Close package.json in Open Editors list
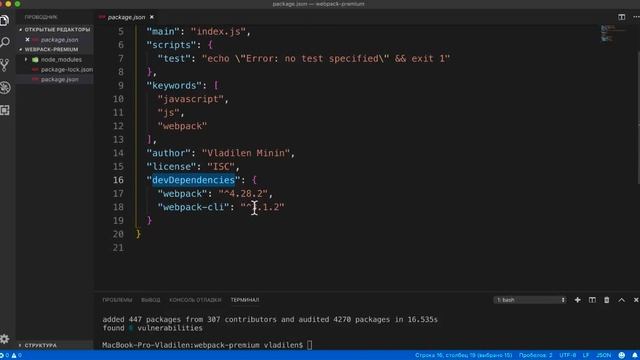Screen dimensions: 640x360 coord(27,40)
